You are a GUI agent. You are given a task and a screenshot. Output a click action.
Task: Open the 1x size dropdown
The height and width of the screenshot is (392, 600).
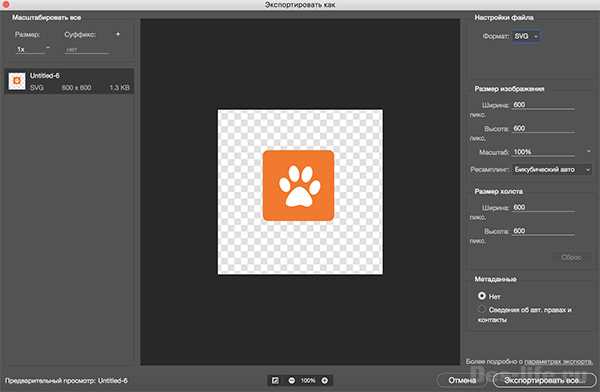tap(33, 49)
